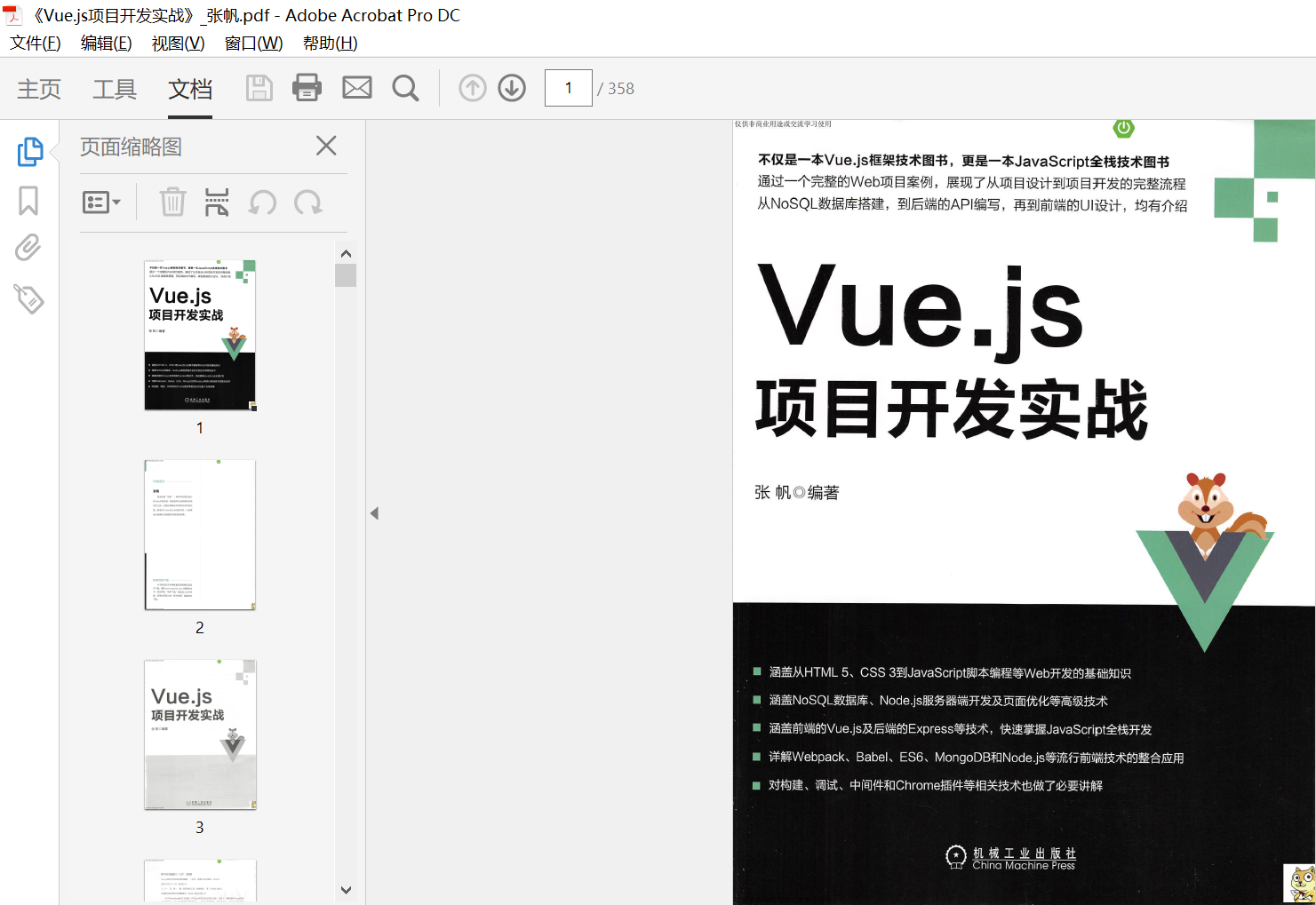The image size is (1316, 905).
Task: Switch to the 文档 tab
Action: point(190,89)
